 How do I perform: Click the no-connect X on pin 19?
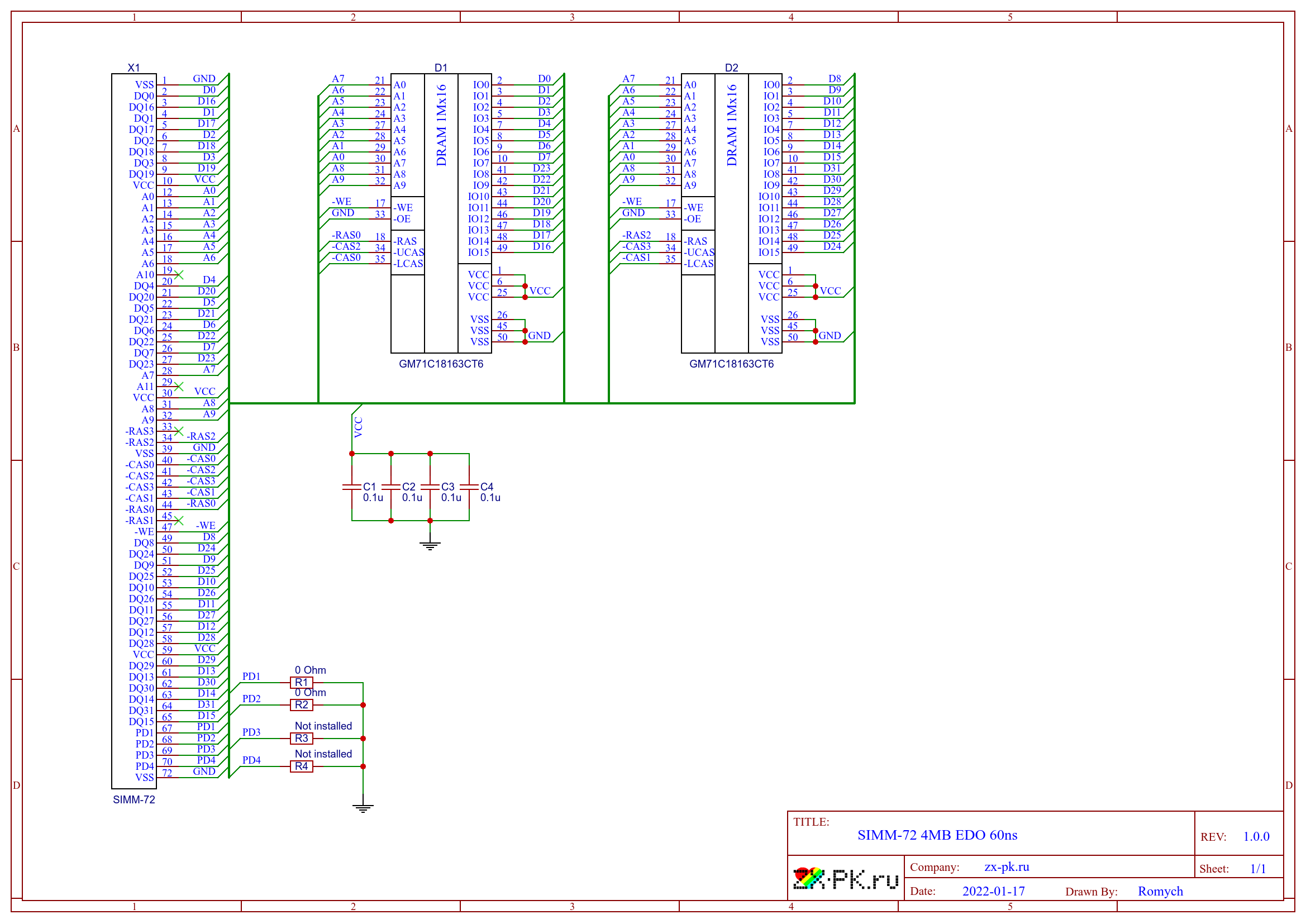click(179, 275)
